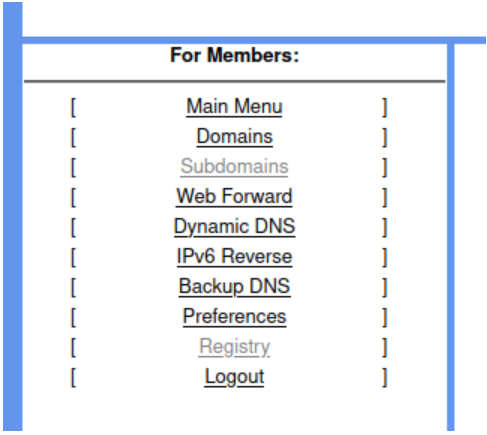
Task: Click the horizontal divider under For Members
Action: (x=234, y=81)
